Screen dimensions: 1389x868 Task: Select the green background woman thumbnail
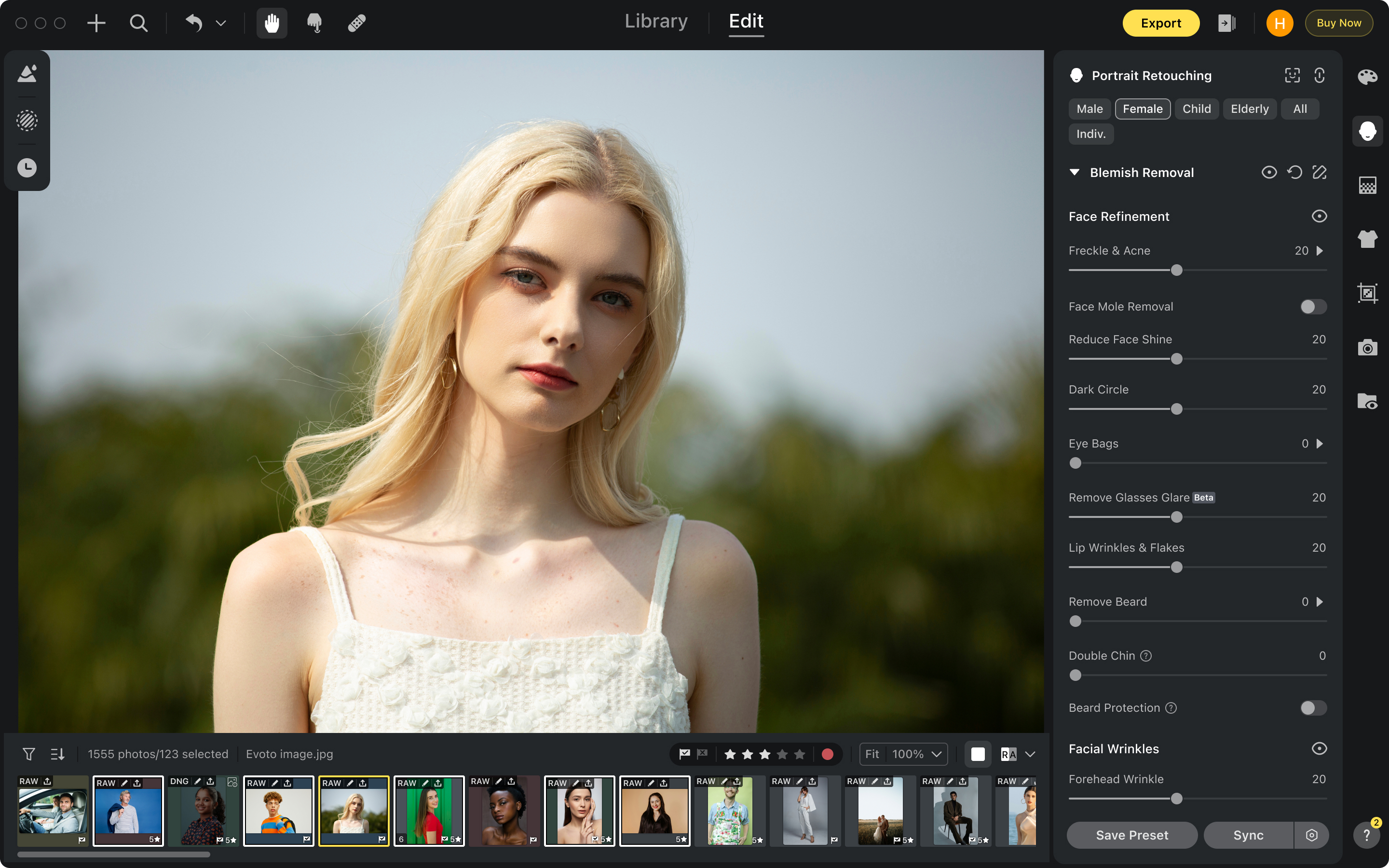pyautogui.click(x=429, y=811)
